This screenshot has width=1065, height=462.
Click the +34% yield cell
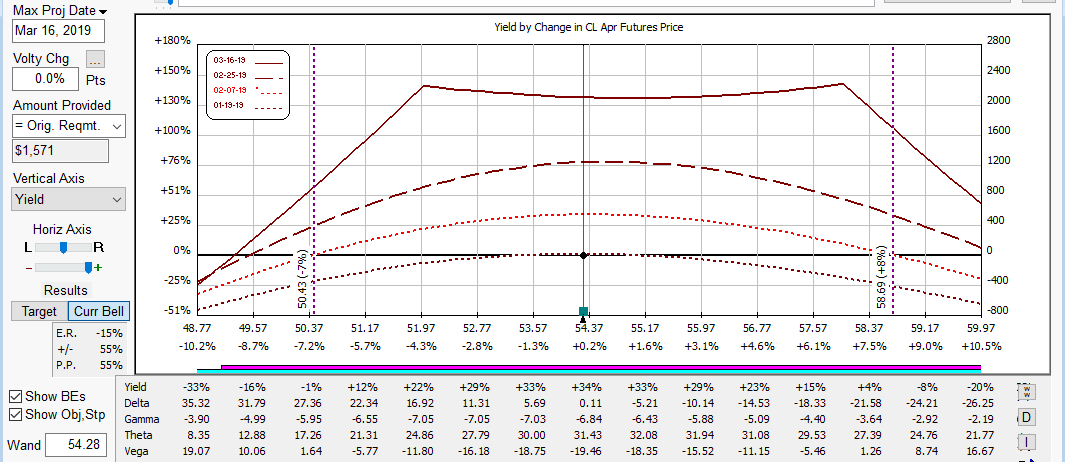tap(586, 387)
